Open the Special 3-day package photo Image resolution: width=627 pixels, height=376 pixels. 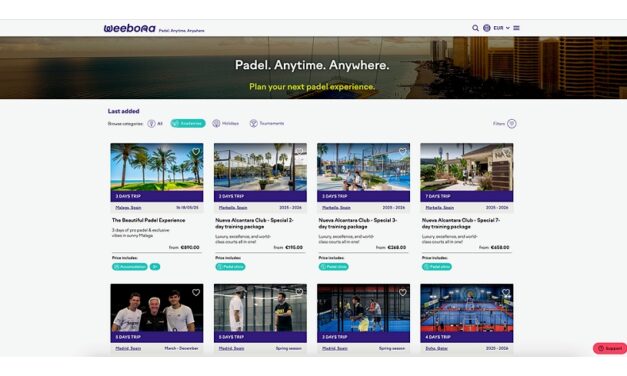[x=363, y=167]
